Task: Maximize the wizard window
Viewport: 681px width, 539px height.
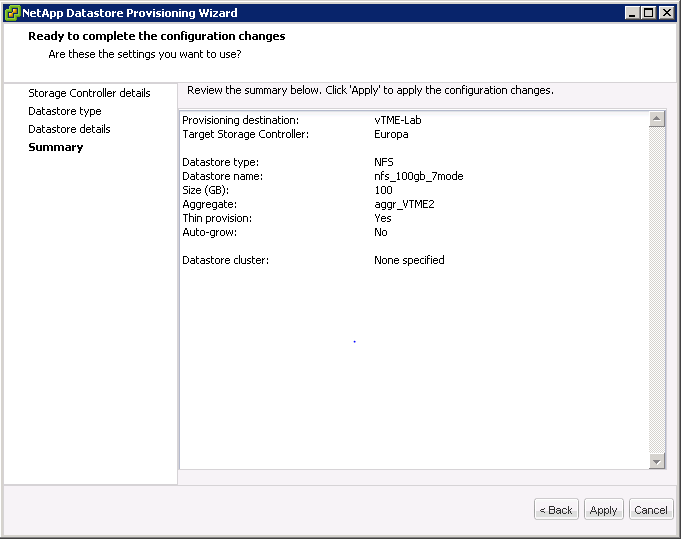Action: tap(648, 13)
